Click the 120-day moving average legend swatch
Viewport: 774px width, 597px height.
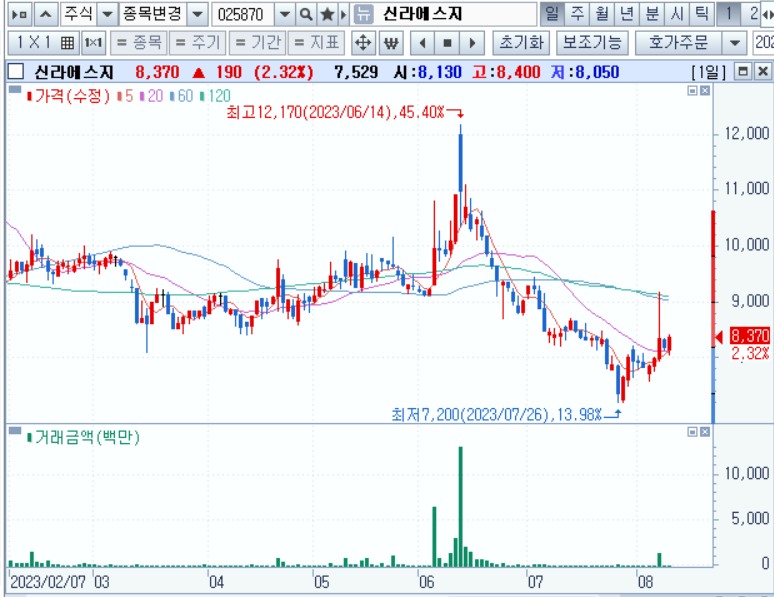point(202,96)
